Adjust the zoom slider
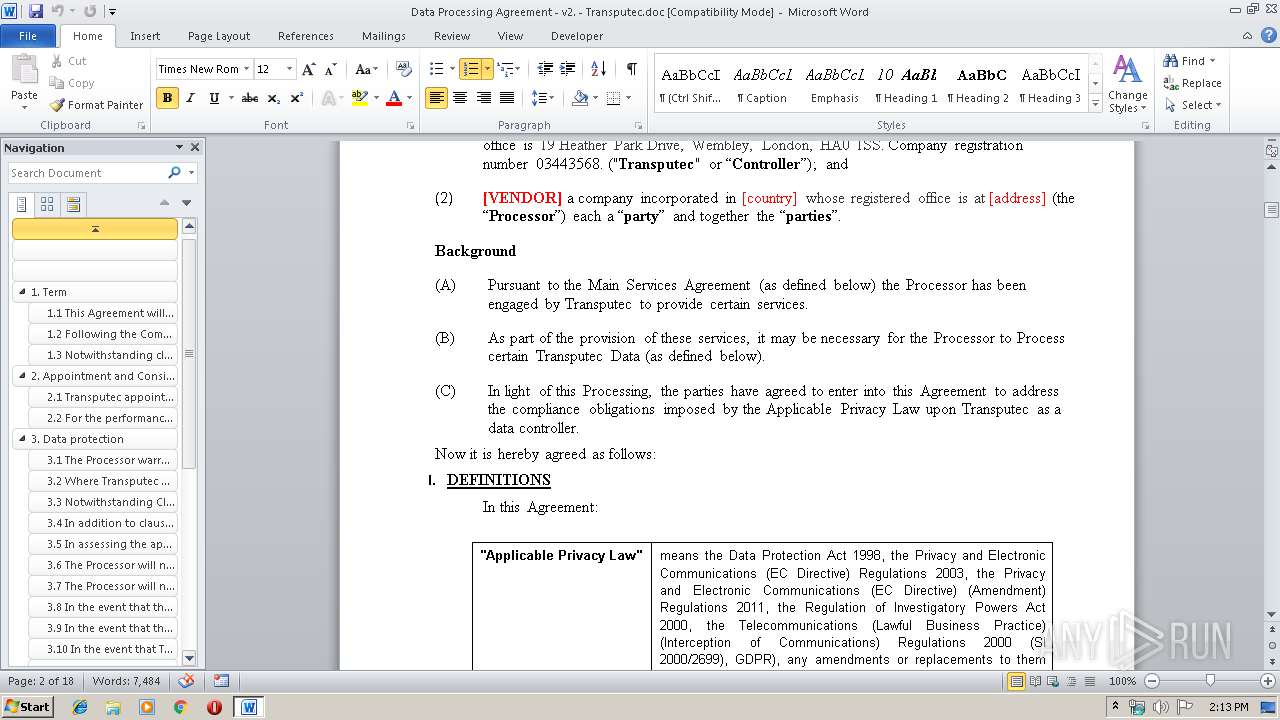The height and width of the screenshot is (720, 1280). pos(1209,681)
